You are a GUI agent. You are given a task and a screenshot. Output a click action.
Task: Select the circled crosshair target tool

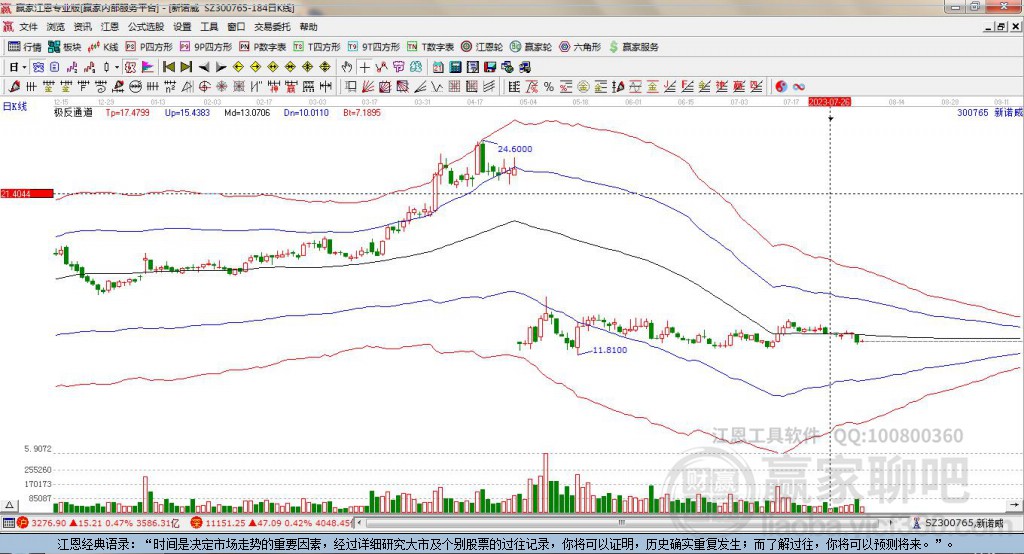(204, 86)
